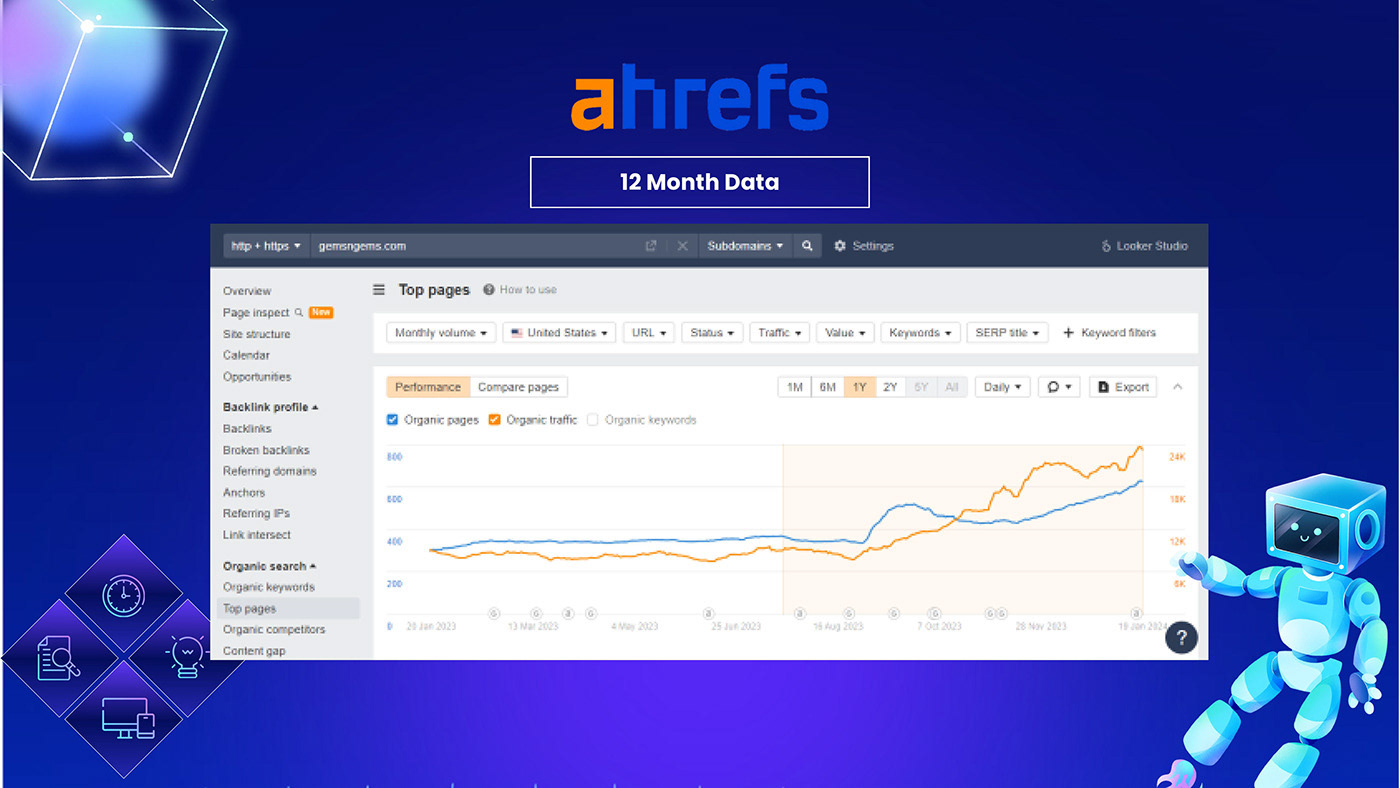Viewport: 1400px width, 788px height.
Task: Open the Traffic filter dropdown
Action: pos(780,333)
